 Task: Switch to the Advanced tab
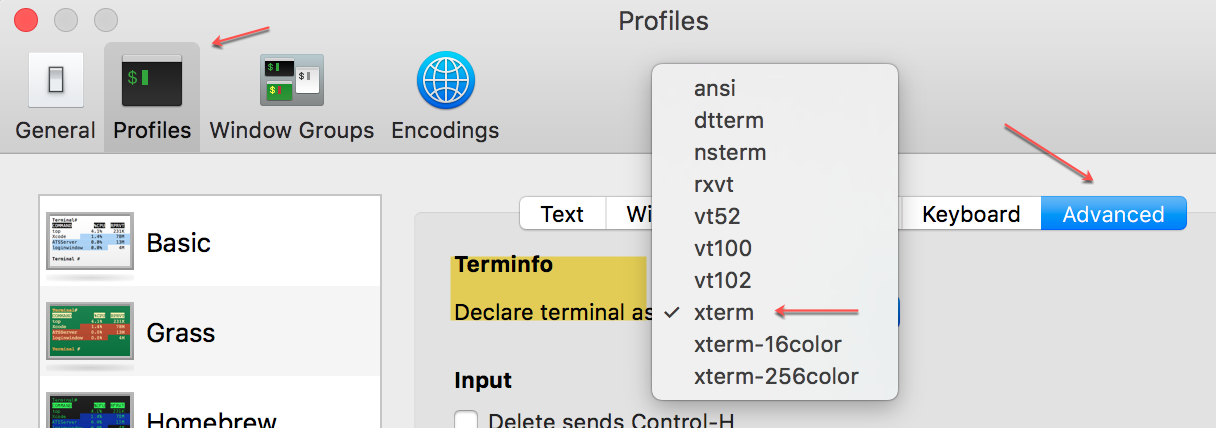(x=1113, y=214)
